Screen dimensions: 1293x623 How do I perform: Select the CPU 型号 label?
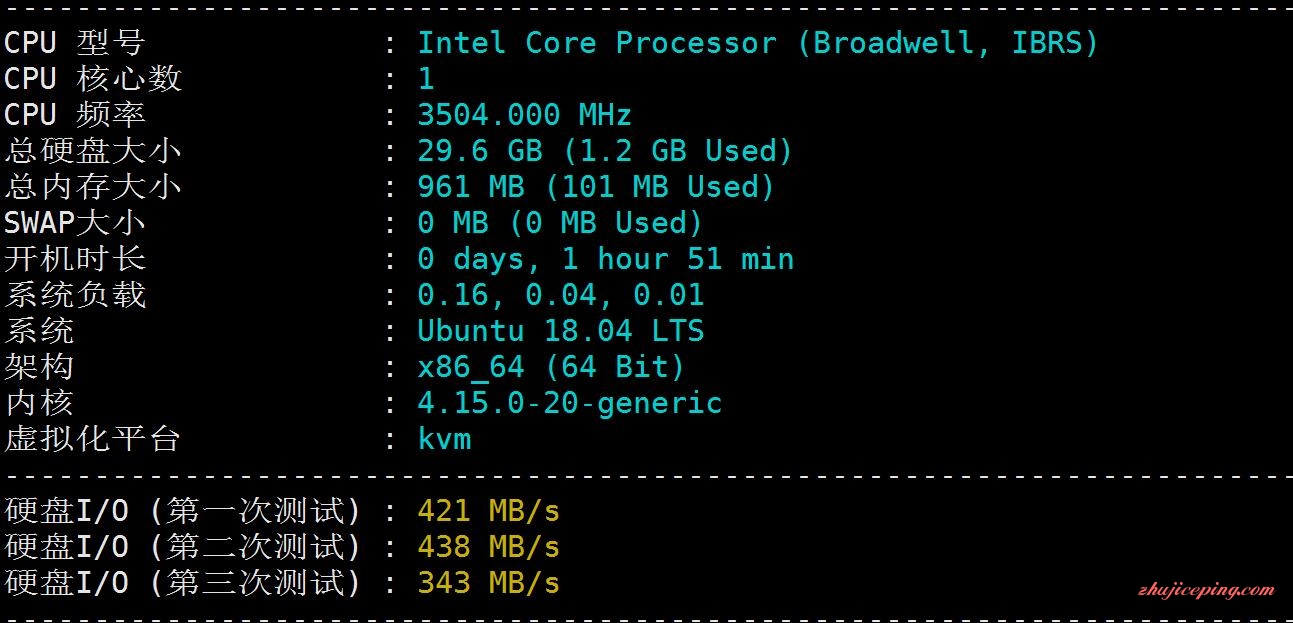pyautogui.click(x=75, y=43)
